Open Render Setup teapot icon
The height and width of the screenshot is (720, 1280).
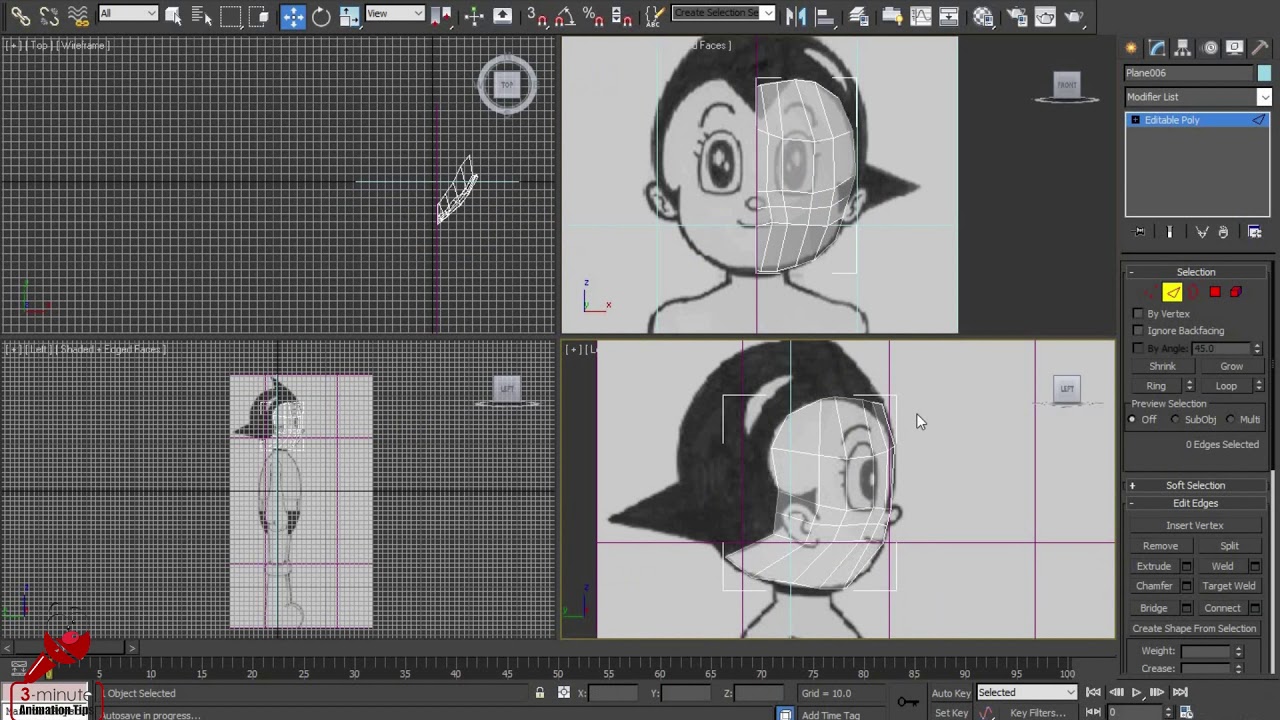pos(1016,16)
